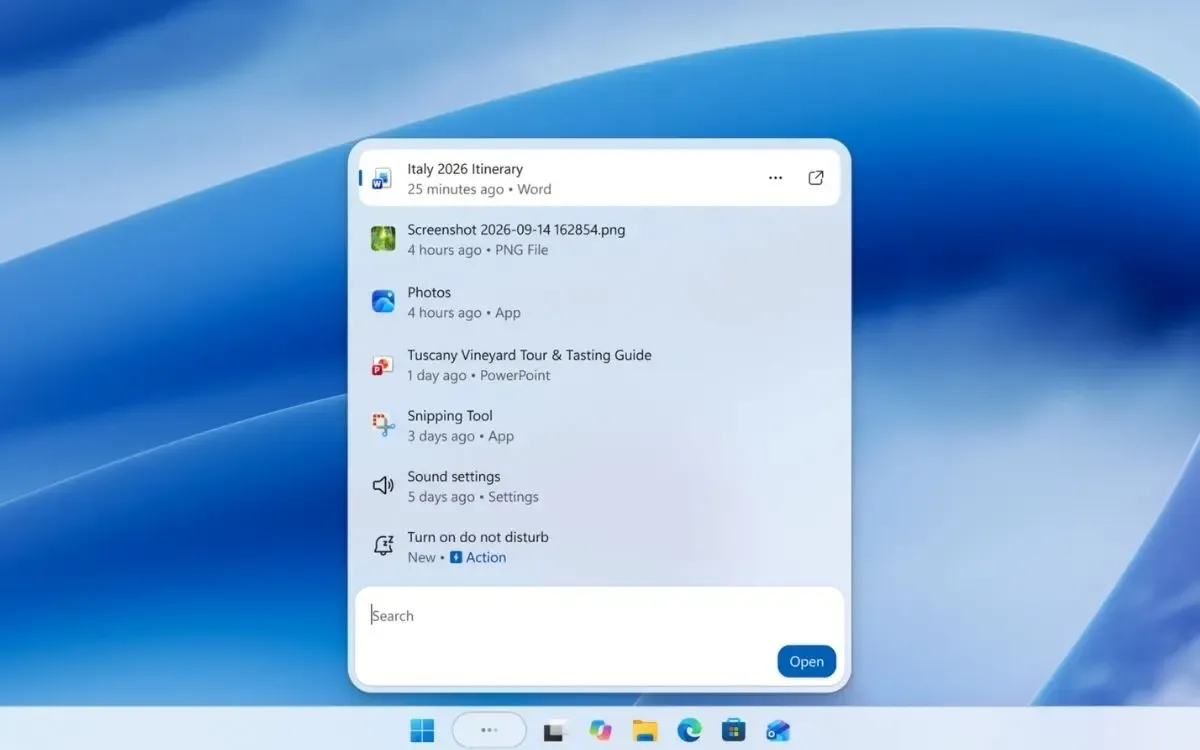The width and height of the screenshot is (1200, 750).
Task: Click the '3 days ago • App' subtitle
Action: pyautogui.click(x=461, y=436)
